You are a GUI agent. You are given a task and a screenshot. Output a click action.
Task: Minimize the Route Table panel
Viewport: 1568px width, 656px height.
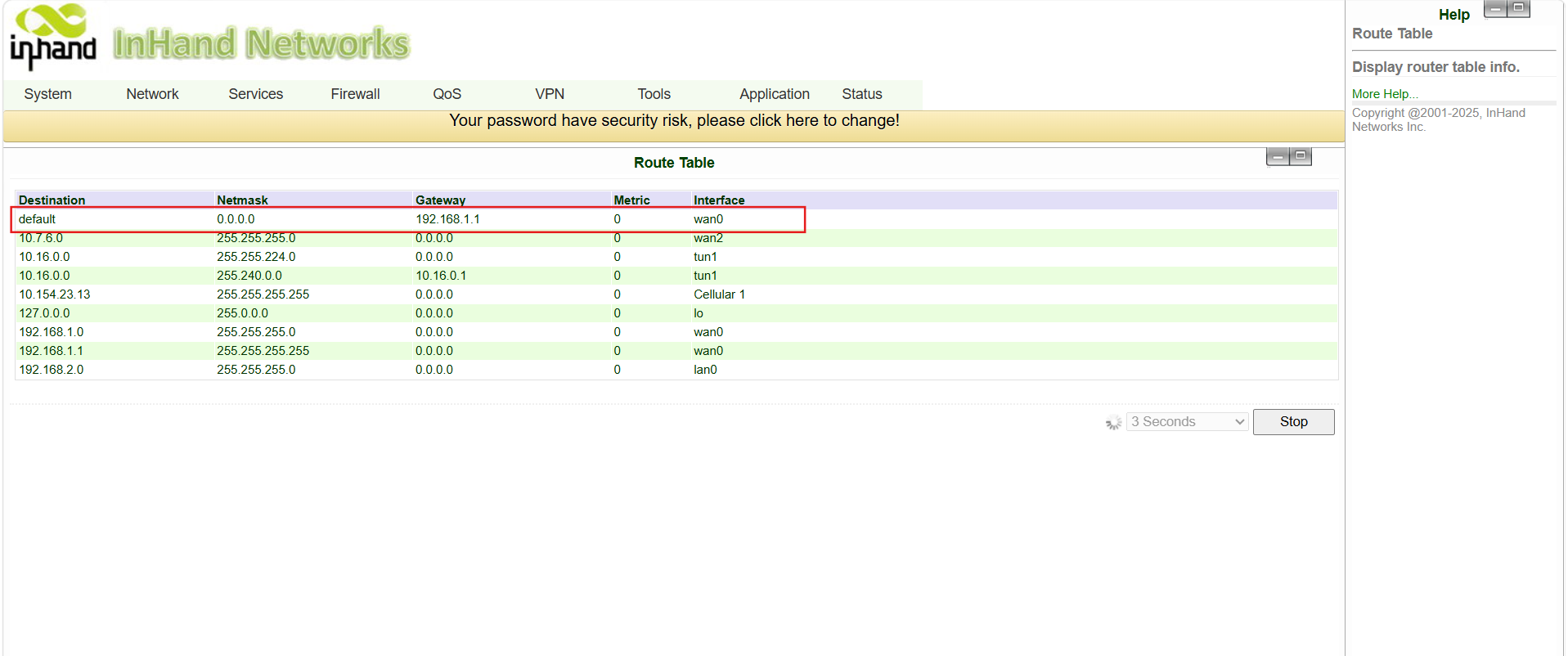1278,156
